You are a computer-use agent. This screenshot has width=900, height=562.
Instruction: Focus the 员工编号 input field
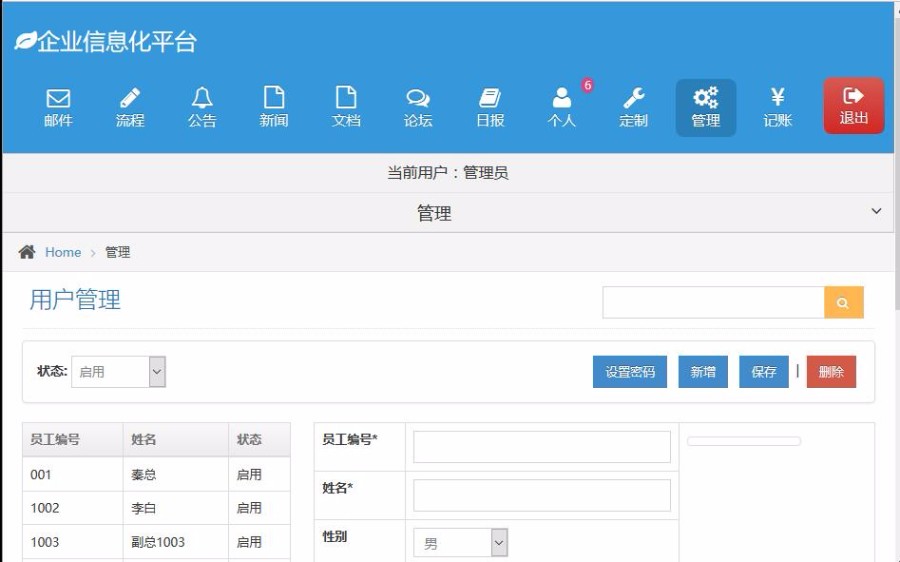coord(542,447)
